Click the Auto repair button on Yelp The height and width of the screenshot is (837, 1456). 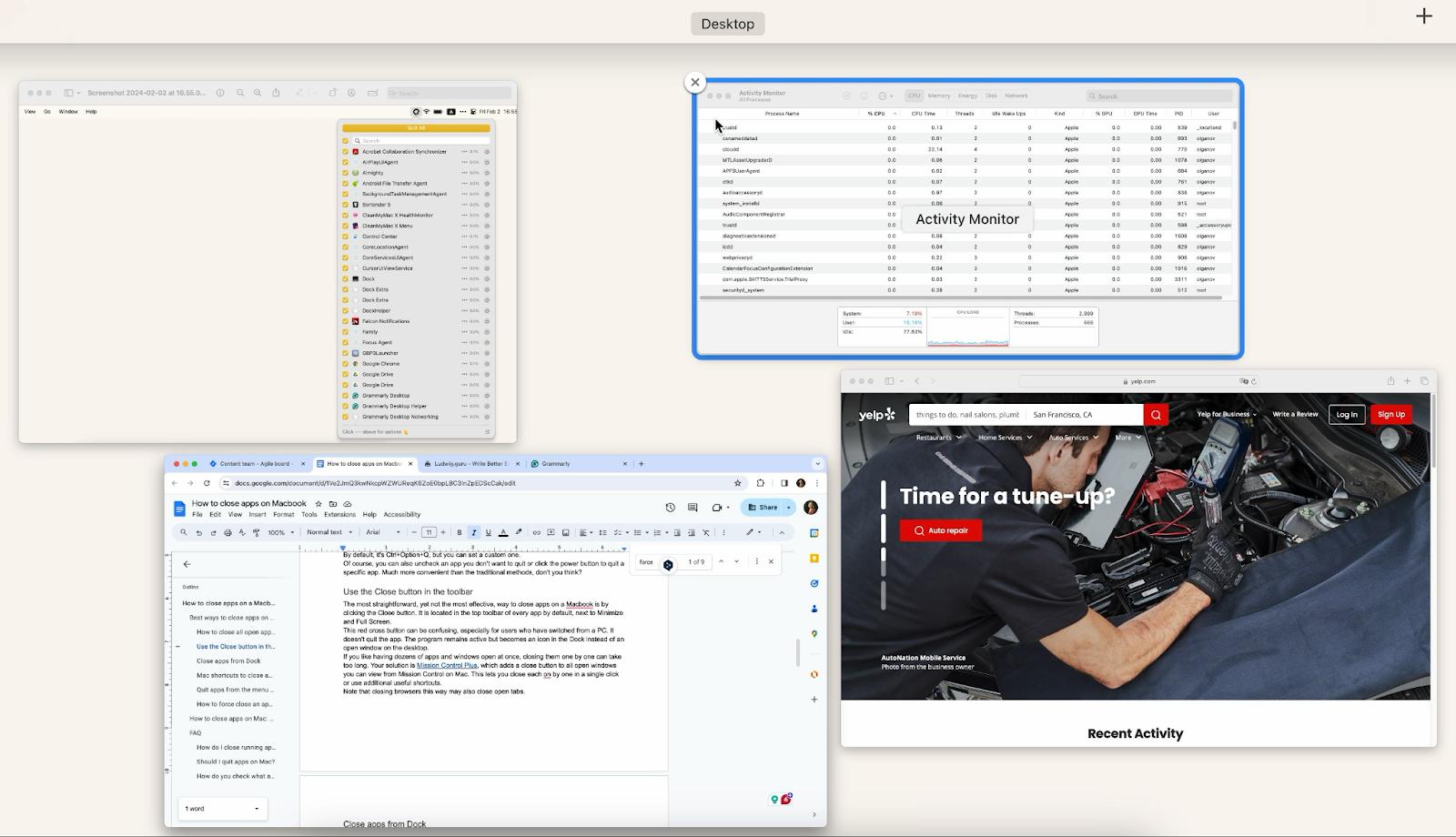941,530
